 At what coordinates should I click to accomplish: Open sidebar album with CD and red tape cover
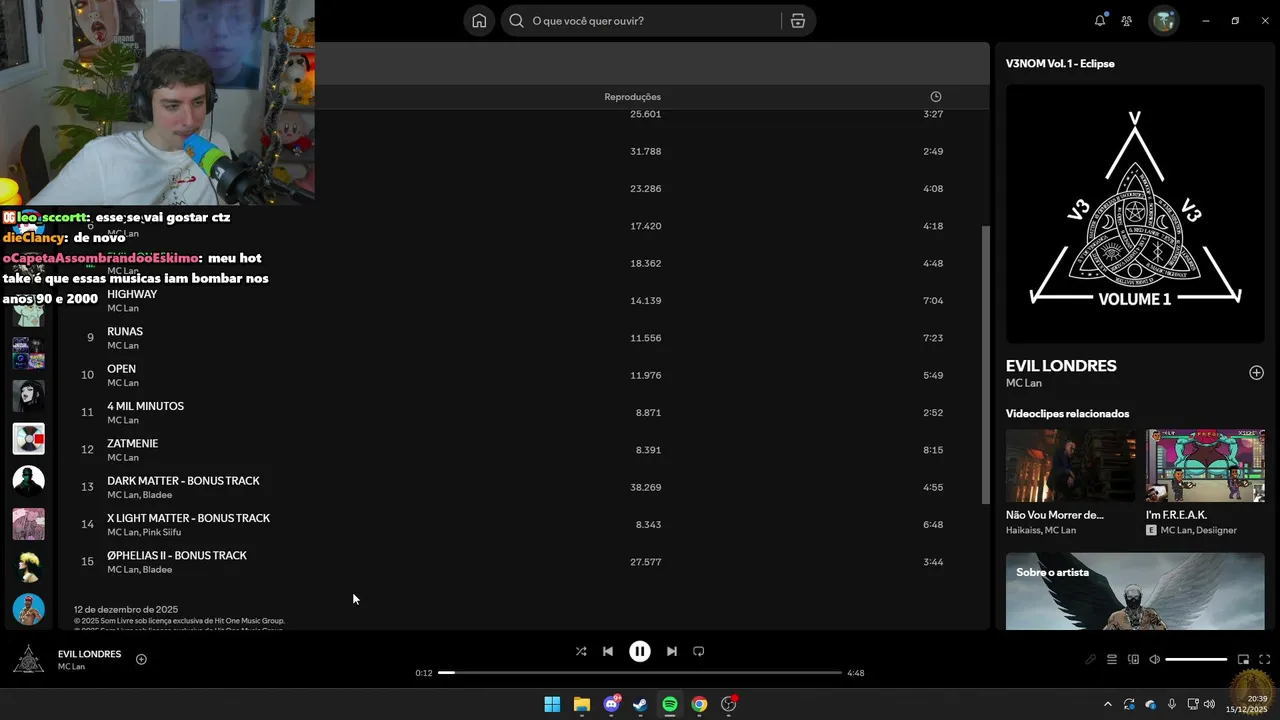pos(28,438)
